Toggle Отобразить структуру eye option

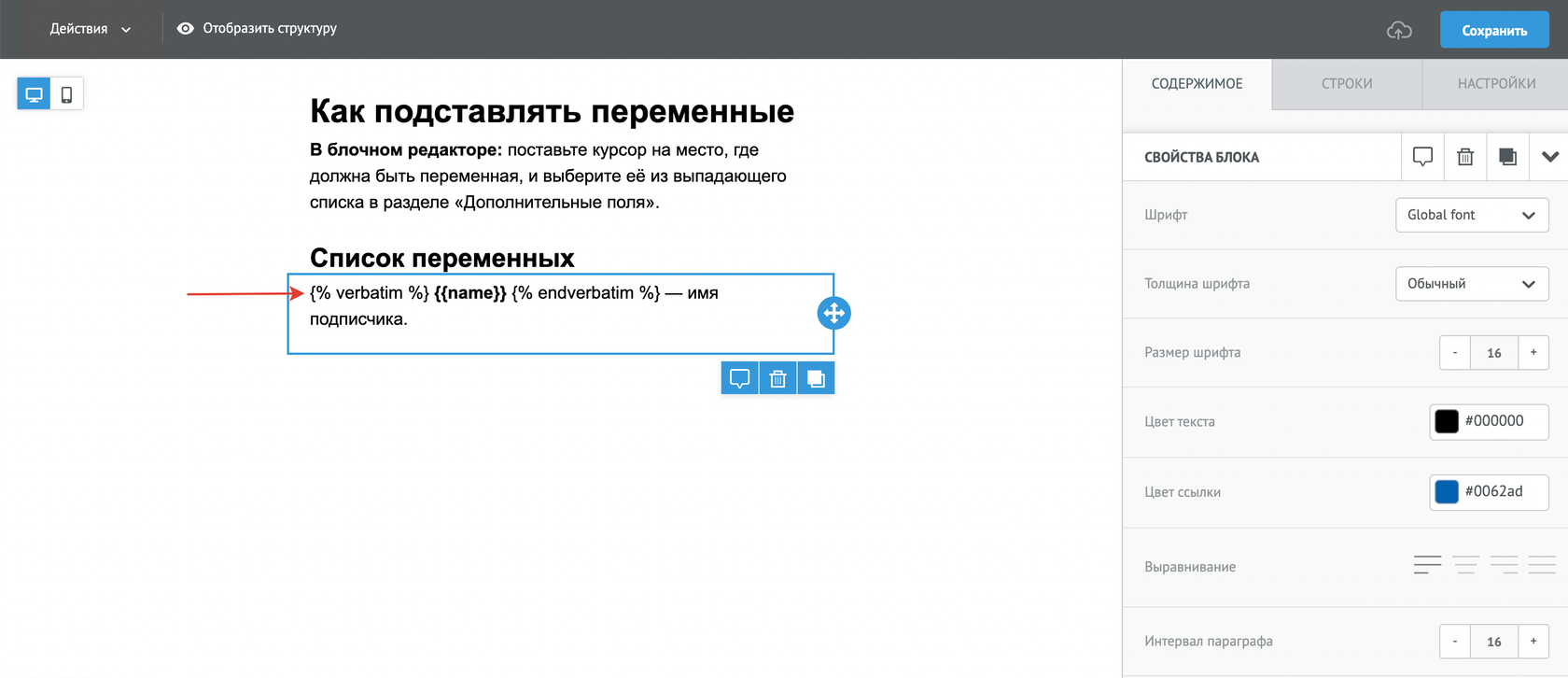click(257, 29)
